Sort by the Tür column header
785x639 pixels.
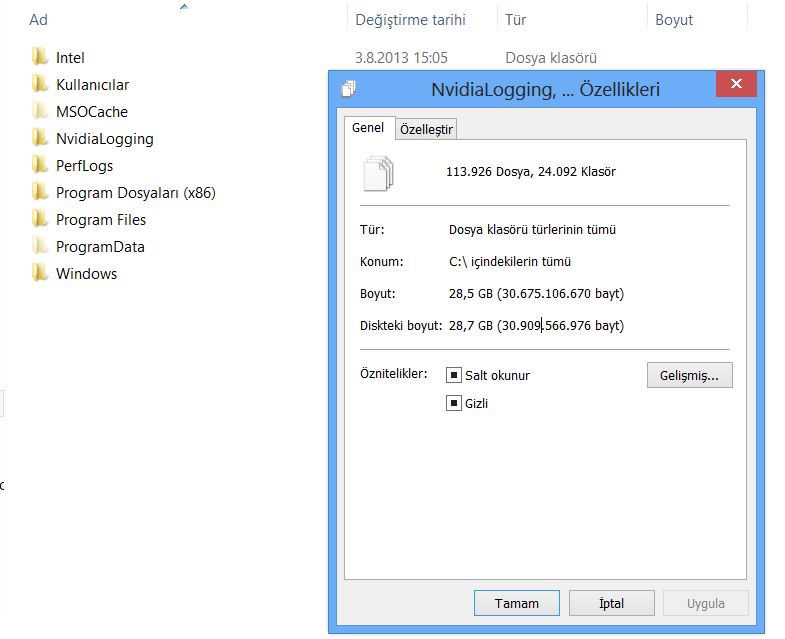point(516,20)
